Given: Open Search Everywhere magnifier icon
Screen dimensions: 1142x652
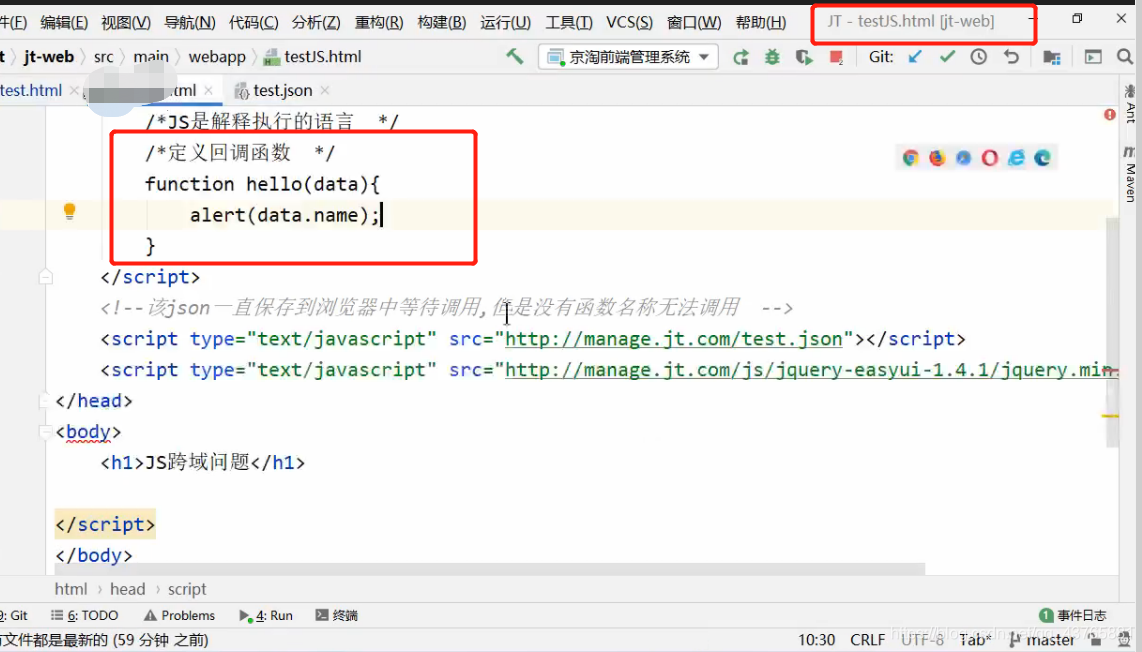Looking at the screenshot, I should coord(1125,57).
